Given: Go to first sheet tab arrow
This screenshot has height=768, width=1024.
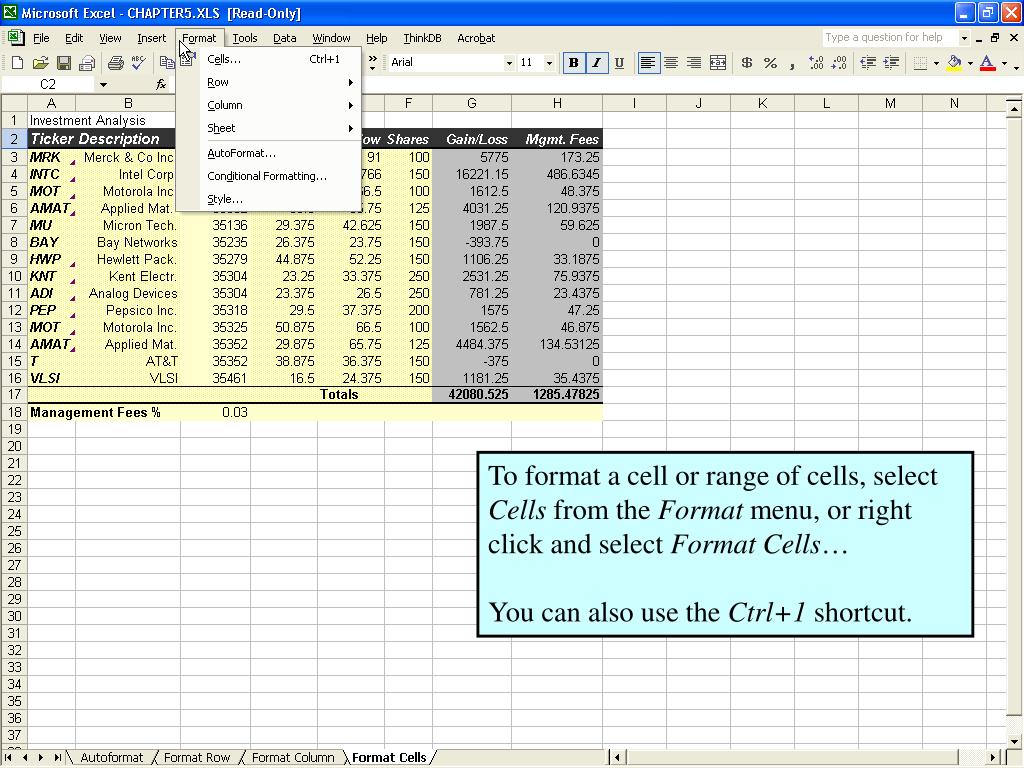Looking at the screenshot, I should (8, 758).
